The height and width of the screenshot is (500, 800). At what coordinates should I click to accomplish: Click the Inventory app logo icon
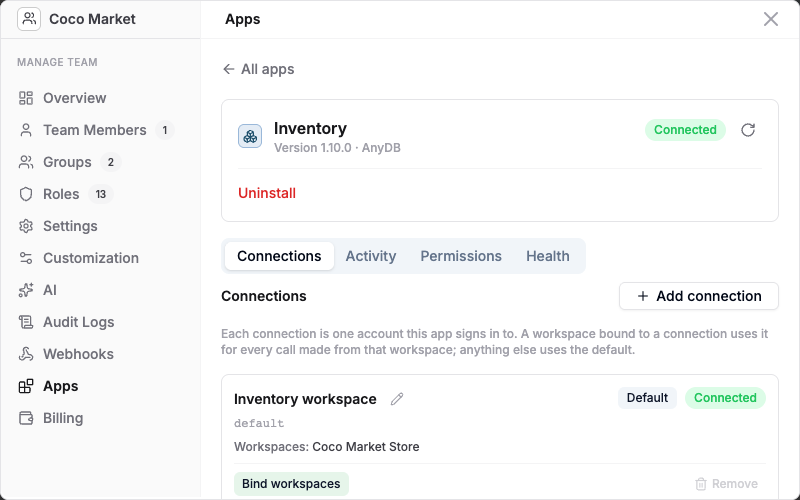(250, 136)
